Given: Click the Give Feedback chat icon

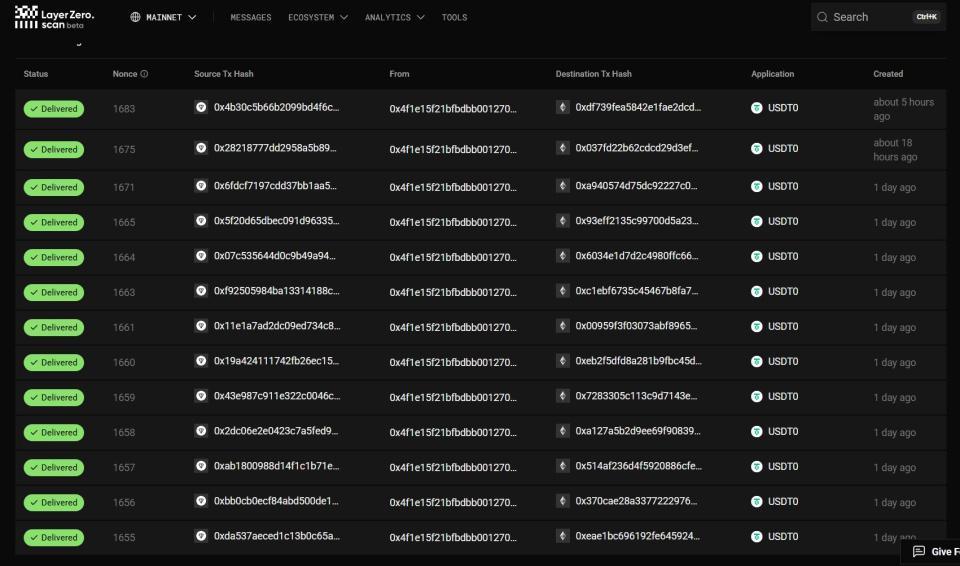Looking at the screenshot, I should (x=918, y=551).
